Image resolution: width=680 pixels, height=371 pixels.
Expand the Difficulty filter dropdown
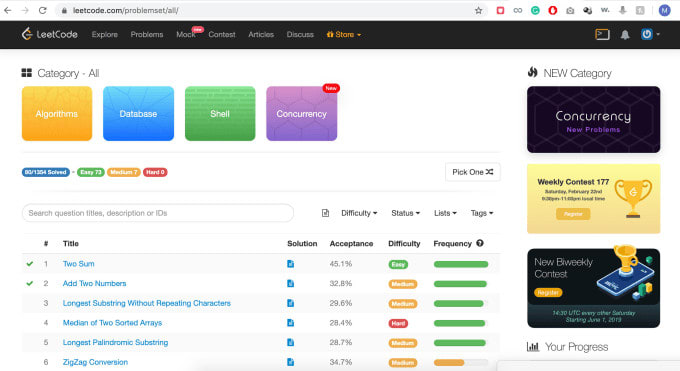(359, 213)
